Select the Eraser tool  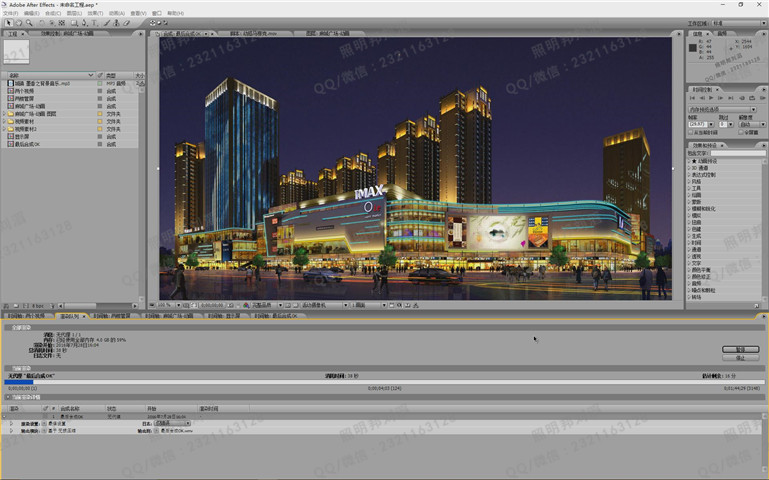tap(126, 23)
